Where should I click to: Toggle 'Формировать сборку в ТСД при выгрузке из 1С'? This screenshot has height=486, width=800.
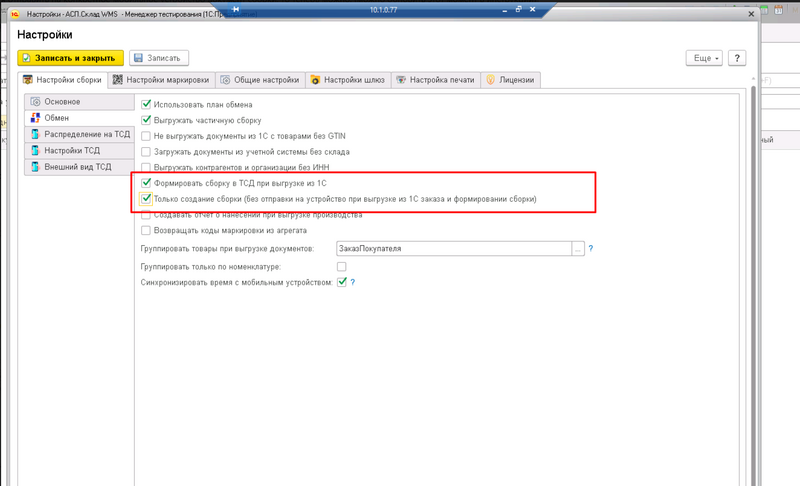point(146,183)
